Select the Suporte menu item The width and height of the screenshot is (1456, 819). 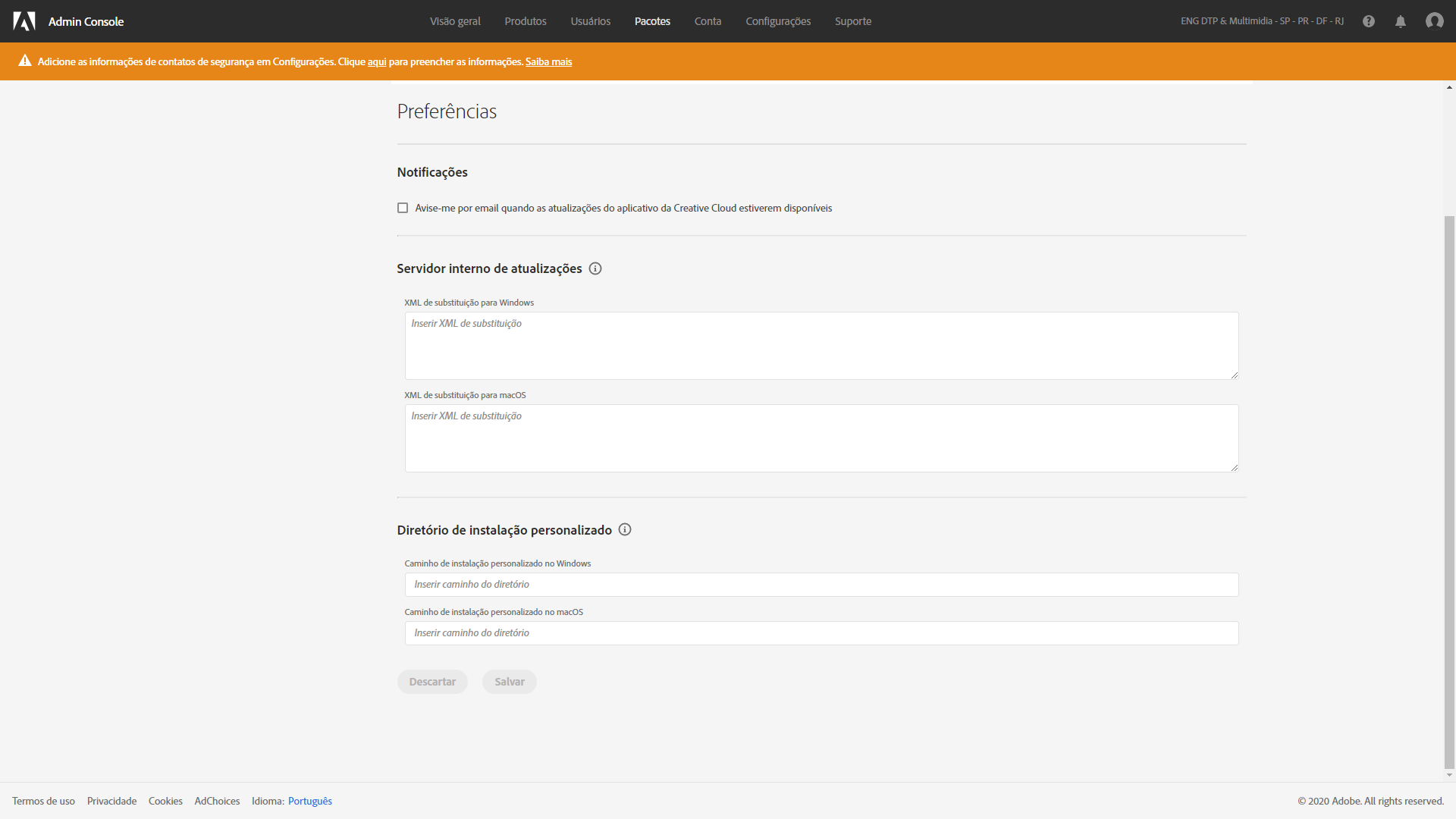852,21
